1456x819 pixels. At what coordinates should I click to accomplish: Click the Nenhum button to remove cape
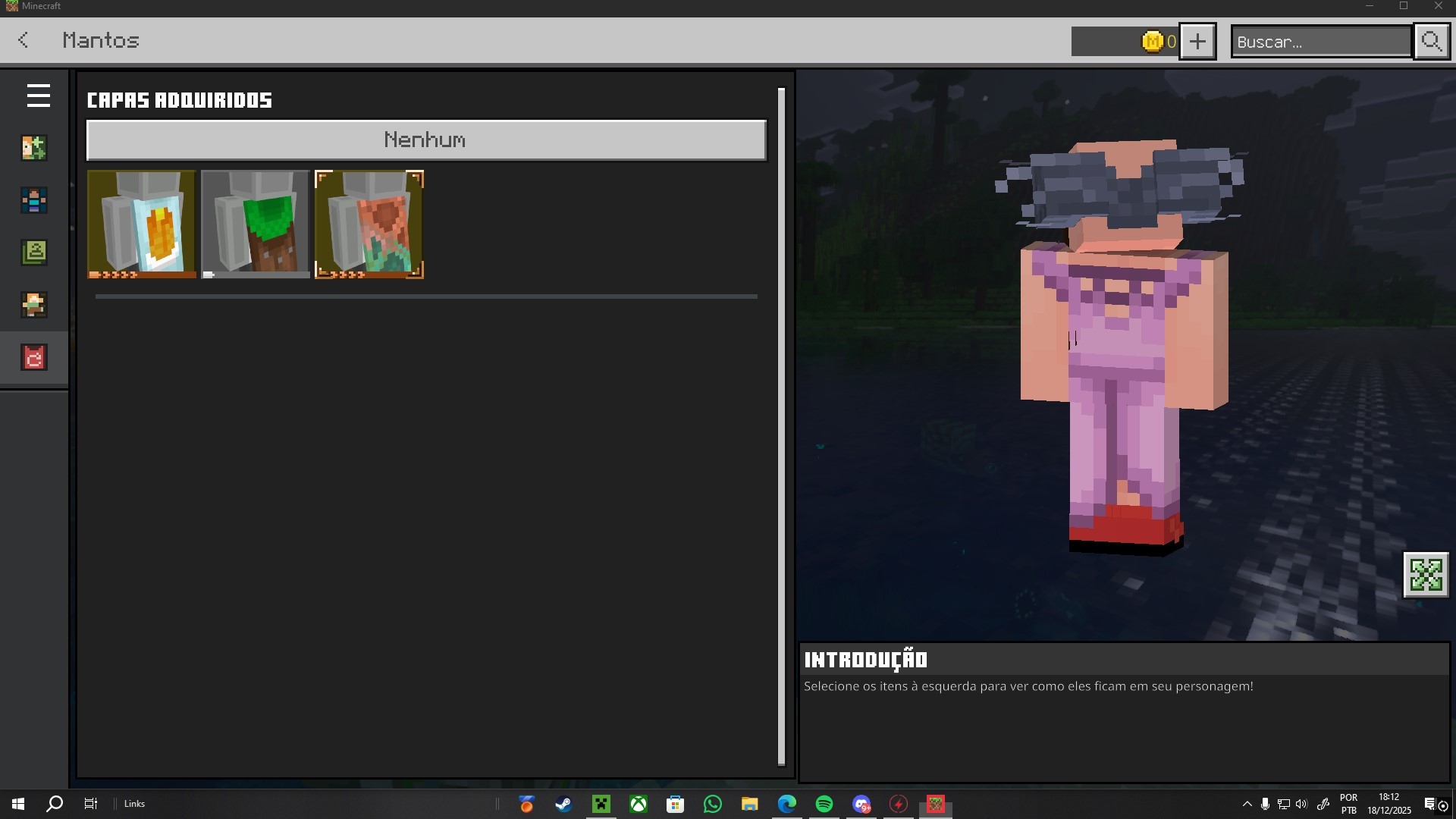pos(426,140)
